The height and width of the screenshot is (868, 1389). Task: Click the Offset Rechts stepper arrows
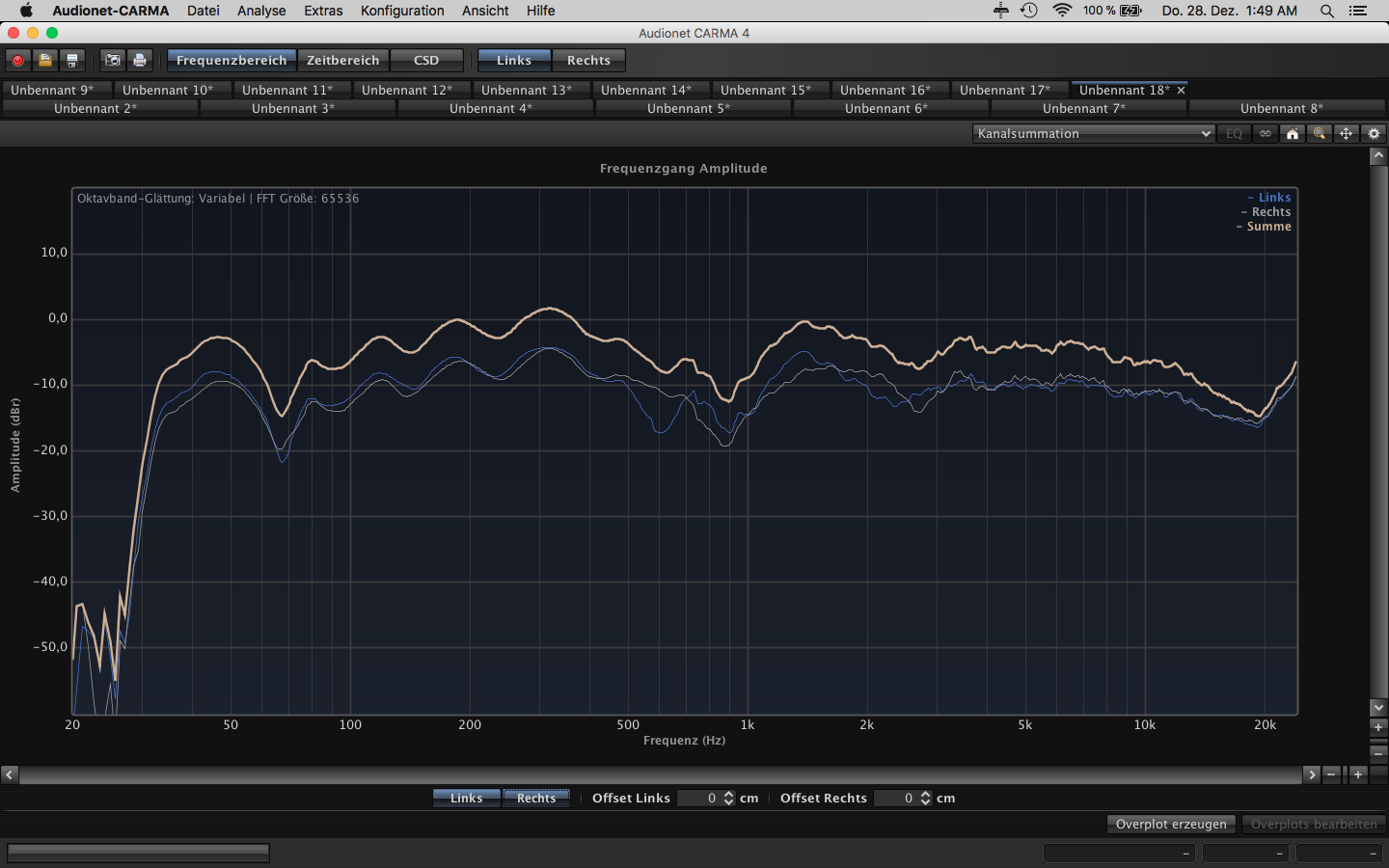point(926,798)
